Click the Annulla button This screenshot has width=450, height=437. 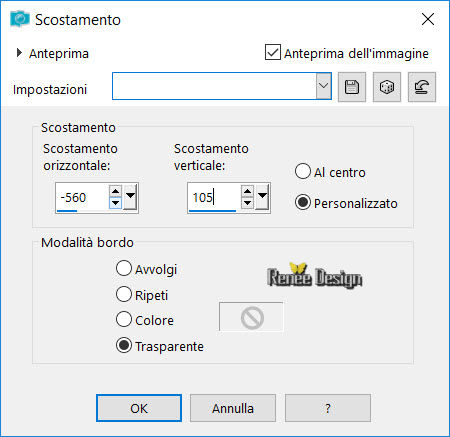[x=233, y=408]
